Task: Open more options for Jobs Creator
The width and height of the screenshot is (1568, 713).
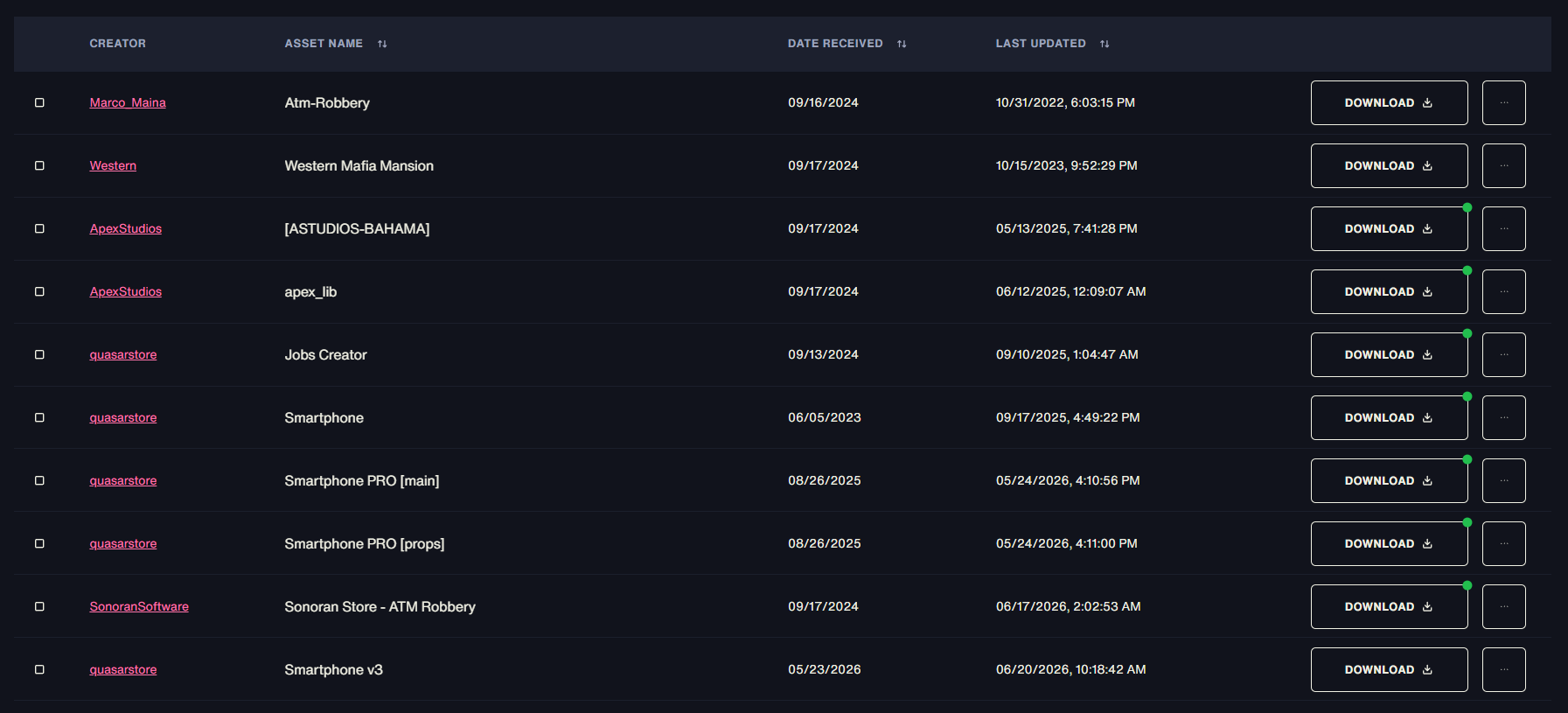Action: [x=1503, y=354]
